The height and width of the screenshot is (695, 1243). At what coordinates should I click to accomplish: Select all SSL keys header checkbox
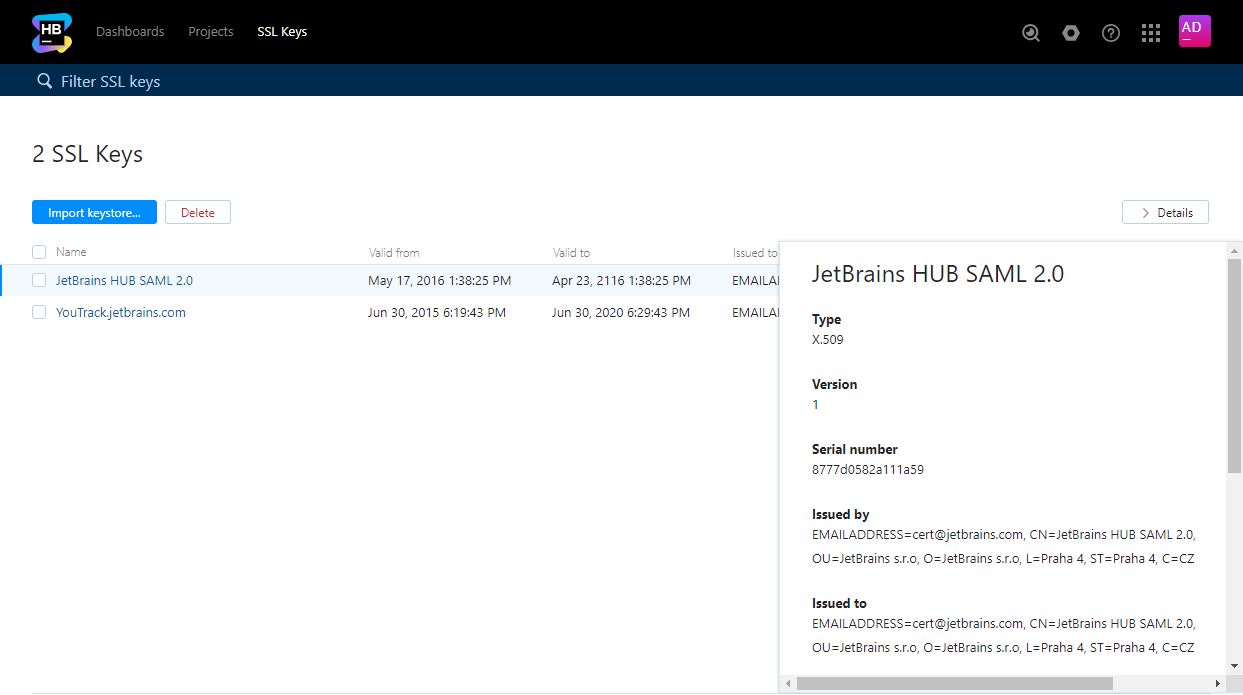39,252
